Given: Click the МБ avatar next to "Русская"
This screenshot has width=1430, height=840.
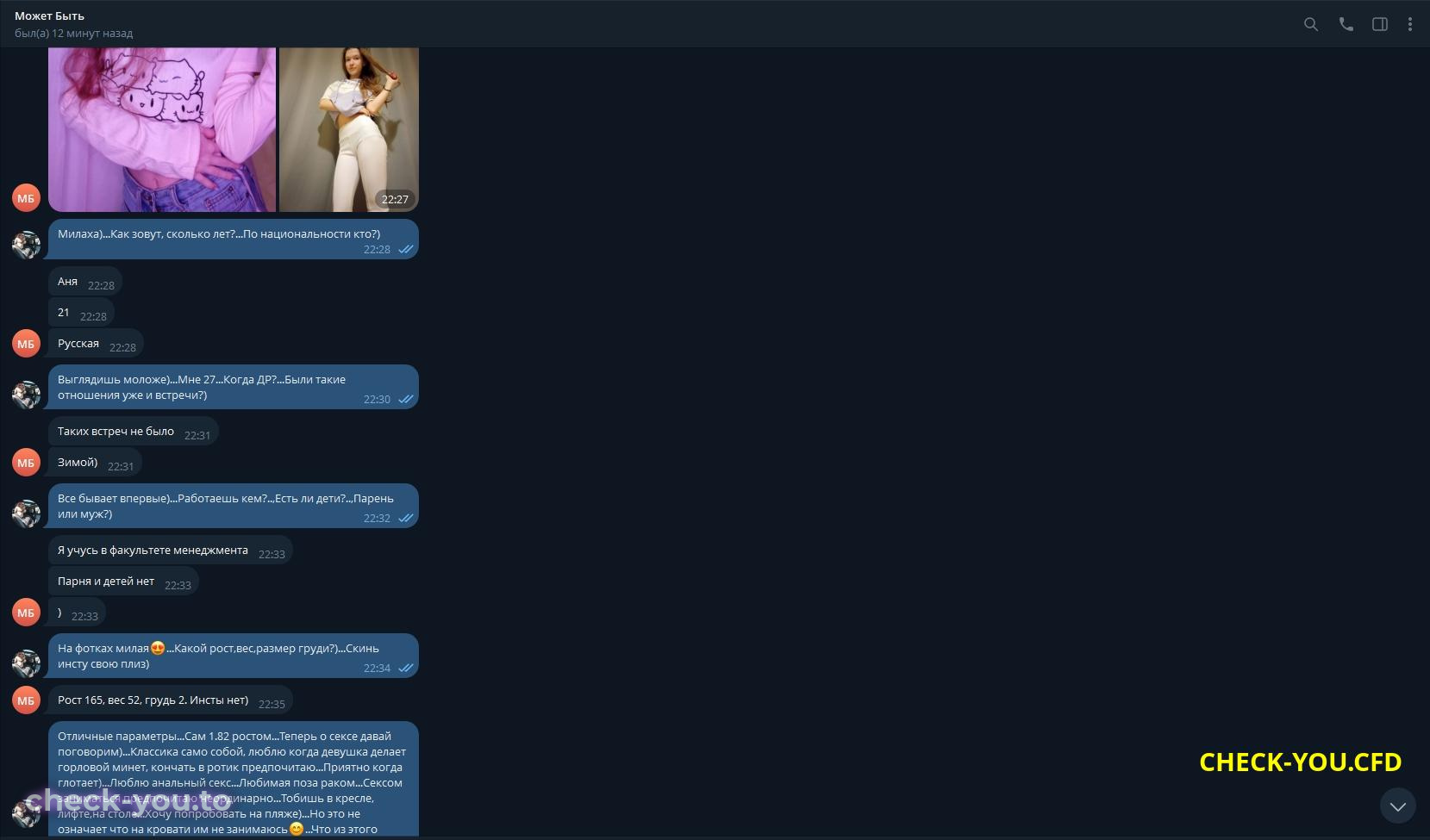Looking at the screenshot, I should click(x=26, y=344).
